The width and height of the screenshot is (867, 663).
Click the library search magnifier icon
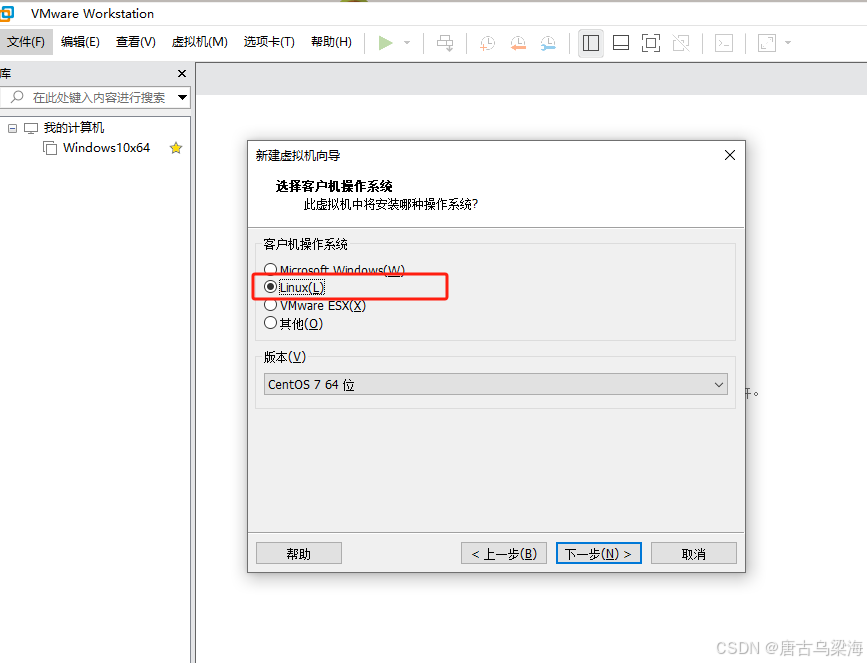click(x=17, y=97)
